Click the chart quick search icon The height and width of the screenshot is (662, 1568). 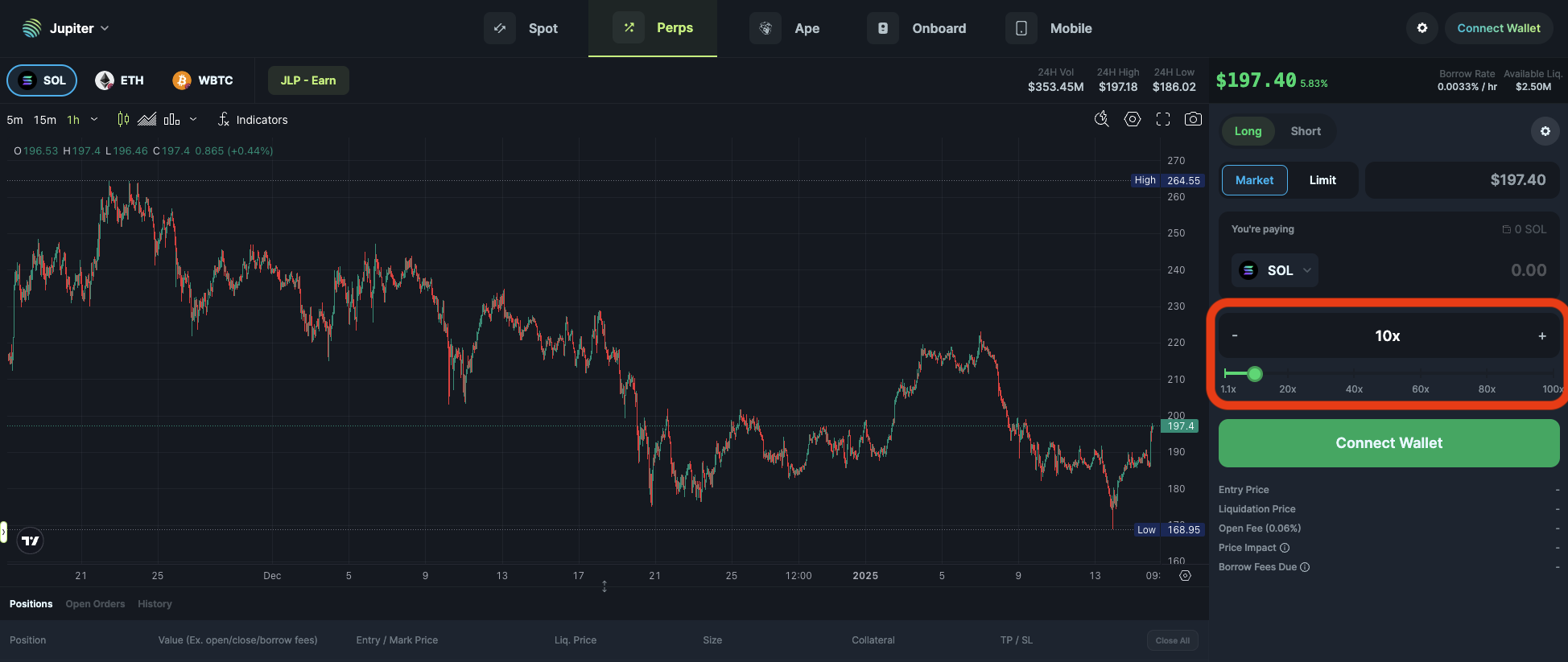click(x=1102, y=119)
